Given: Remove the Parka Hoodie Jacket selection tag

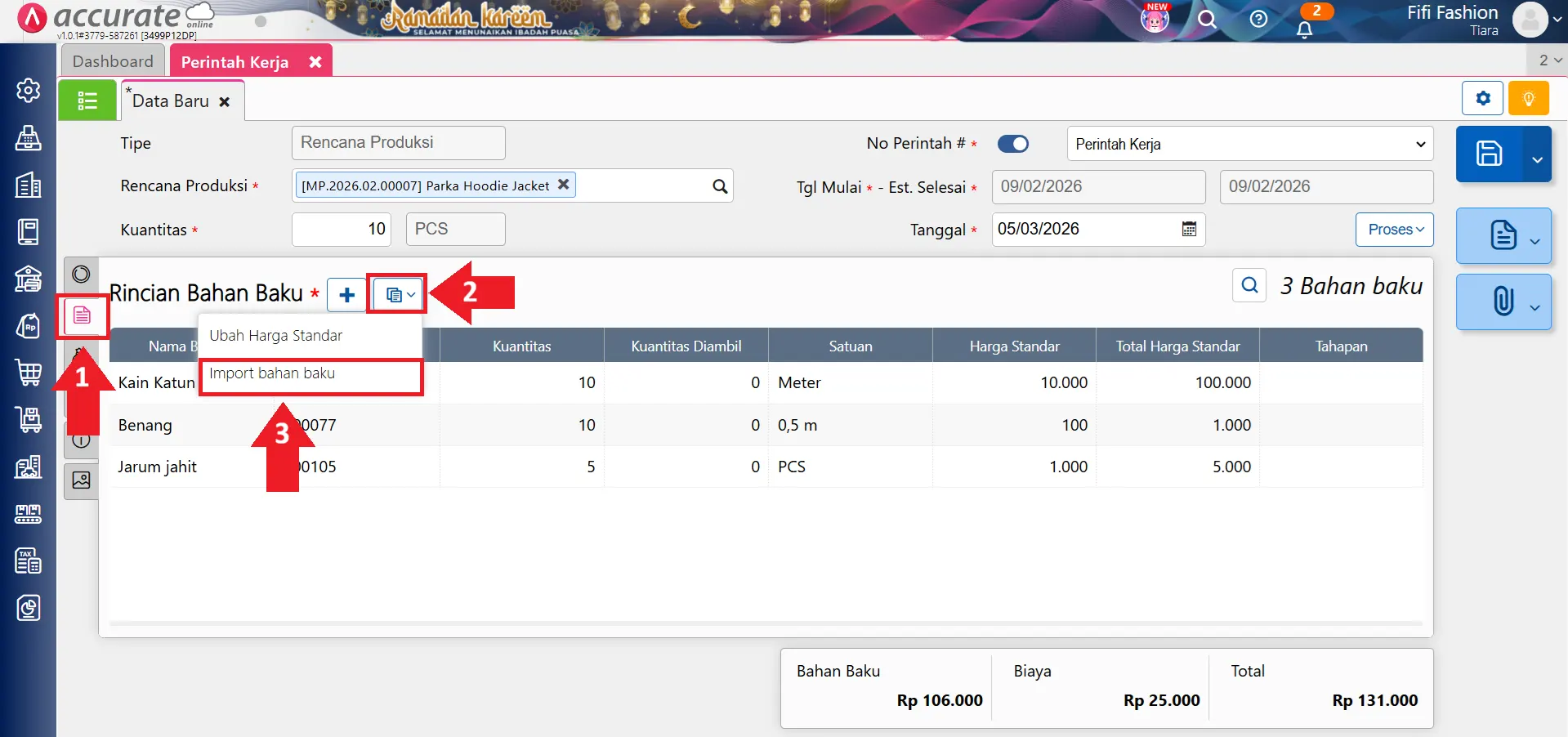Looking at the screenshot, I should click(563, 185).
